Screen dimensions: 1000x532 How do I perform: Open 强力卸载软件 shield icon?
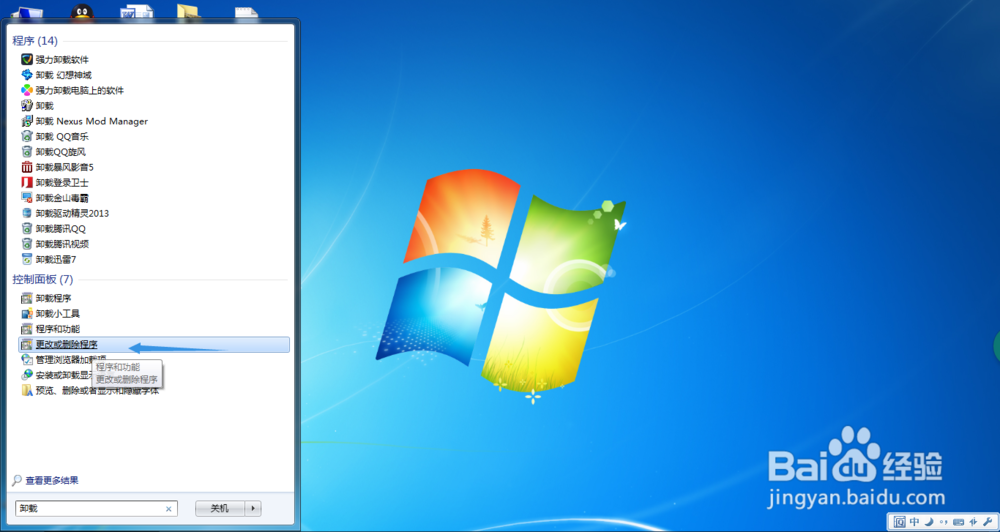pyautogui.click(x=27, y=59)
